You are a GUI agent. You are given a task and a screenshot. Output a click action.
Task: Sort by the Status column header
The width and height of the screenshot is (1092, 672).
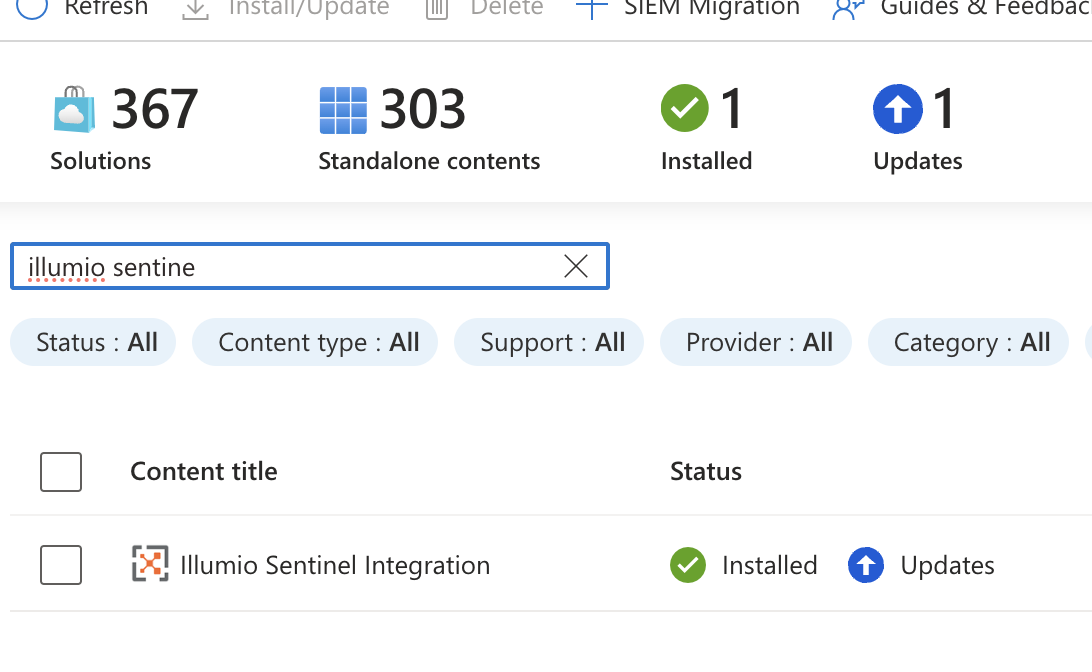(705, 471)
